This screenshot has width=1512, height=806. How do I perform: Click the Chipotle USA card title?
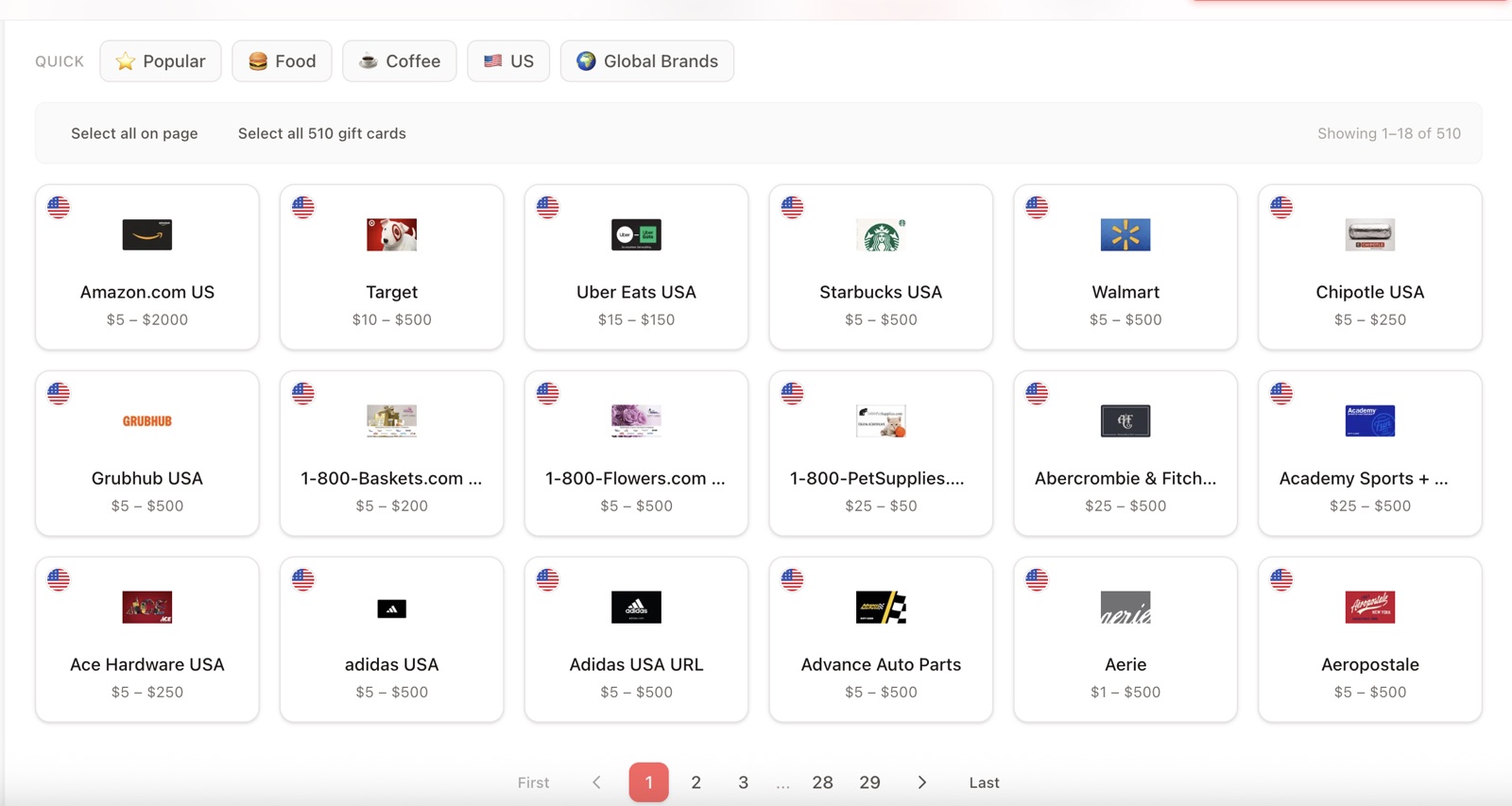click(1370, 292)
